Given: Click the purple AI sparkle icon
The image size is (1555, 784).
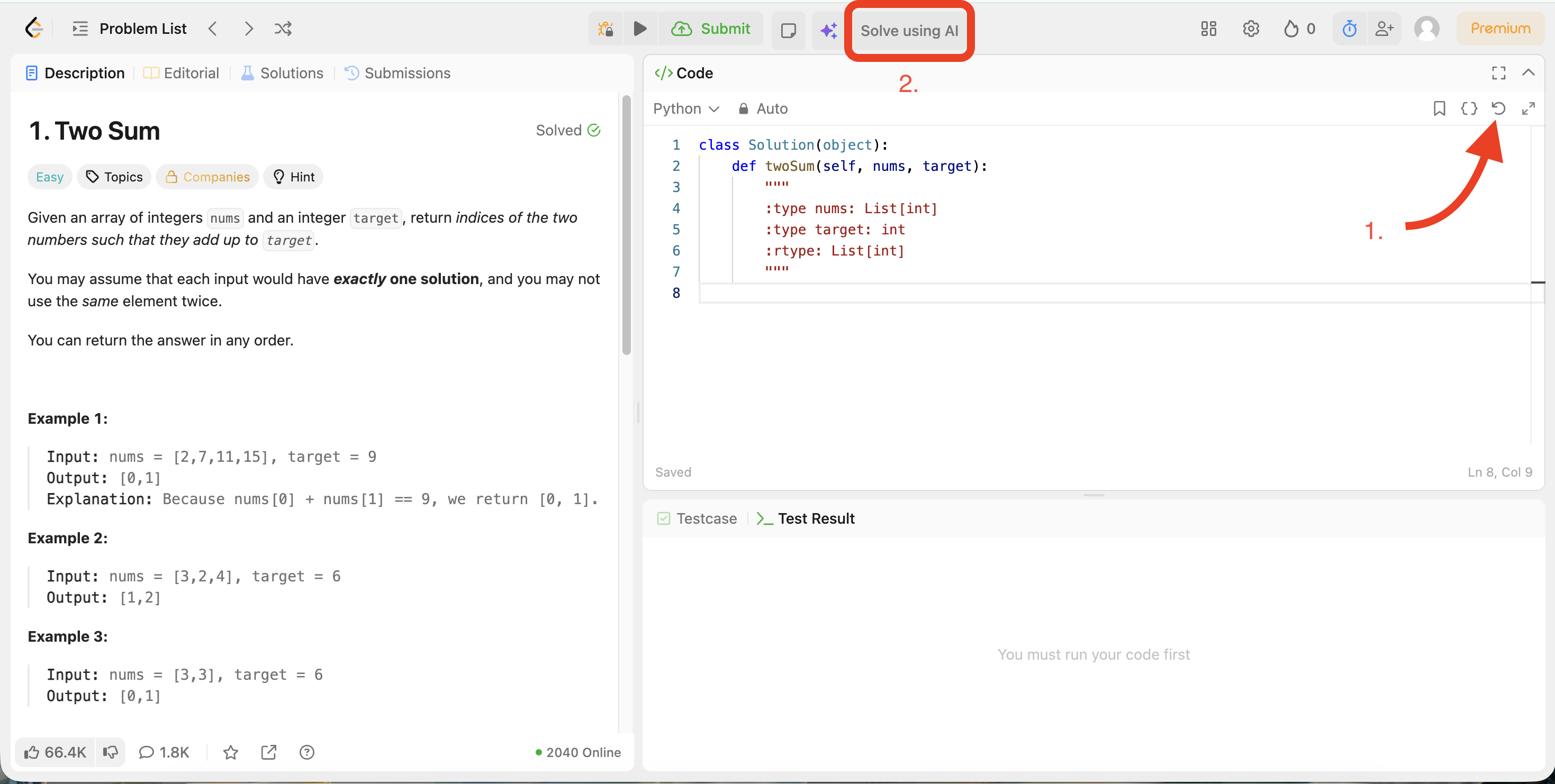Looking at the screenshot, I should pos(828,30).
